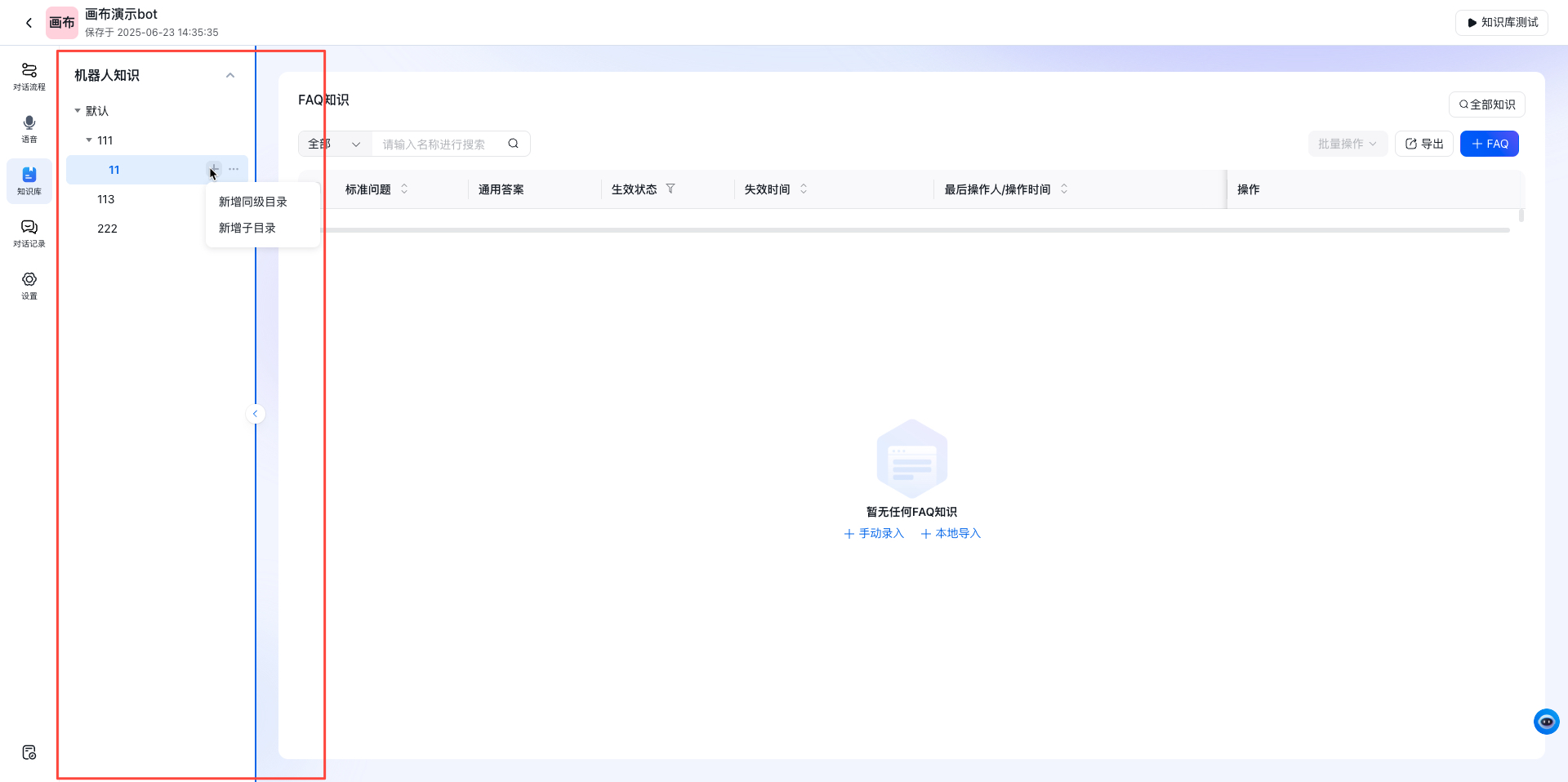Choose 新增同级目录 from the context menu
The height and width of the screenshot is (782, 1568).
[252, 202]
